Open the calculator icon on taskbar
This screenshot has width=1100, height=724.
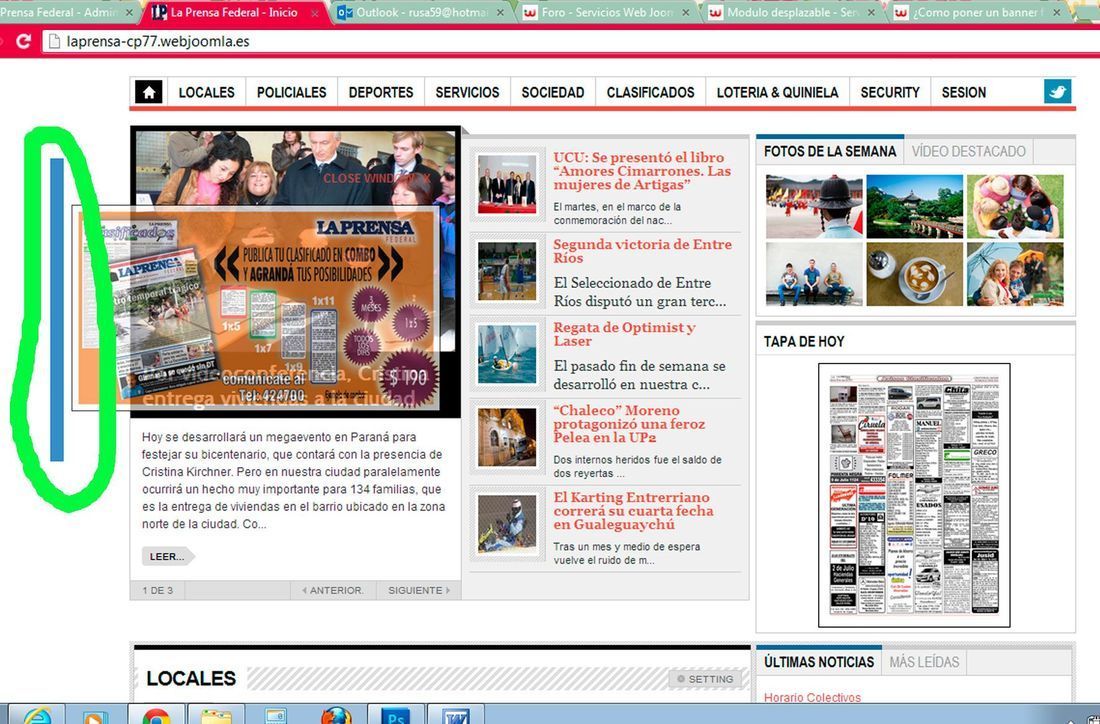coord(276,715)
